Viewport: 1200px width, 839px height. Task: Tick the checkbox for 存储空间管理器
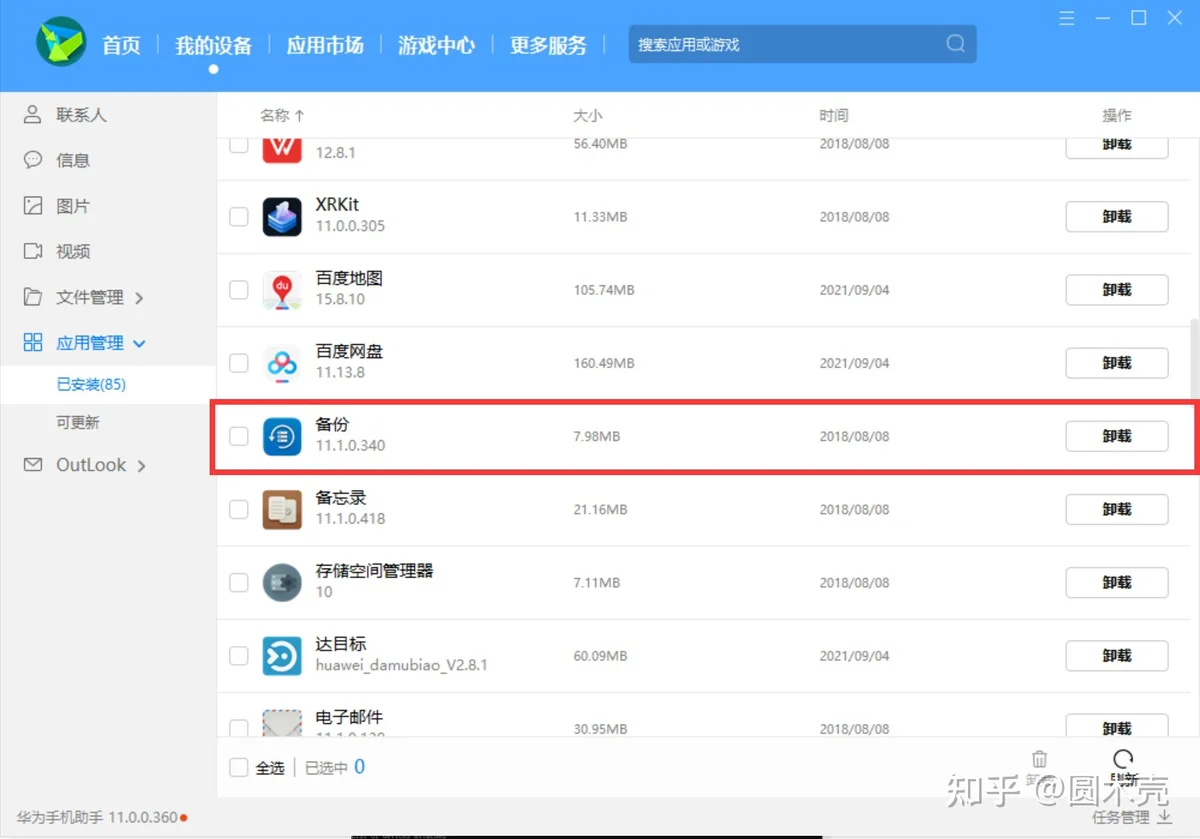239,582
